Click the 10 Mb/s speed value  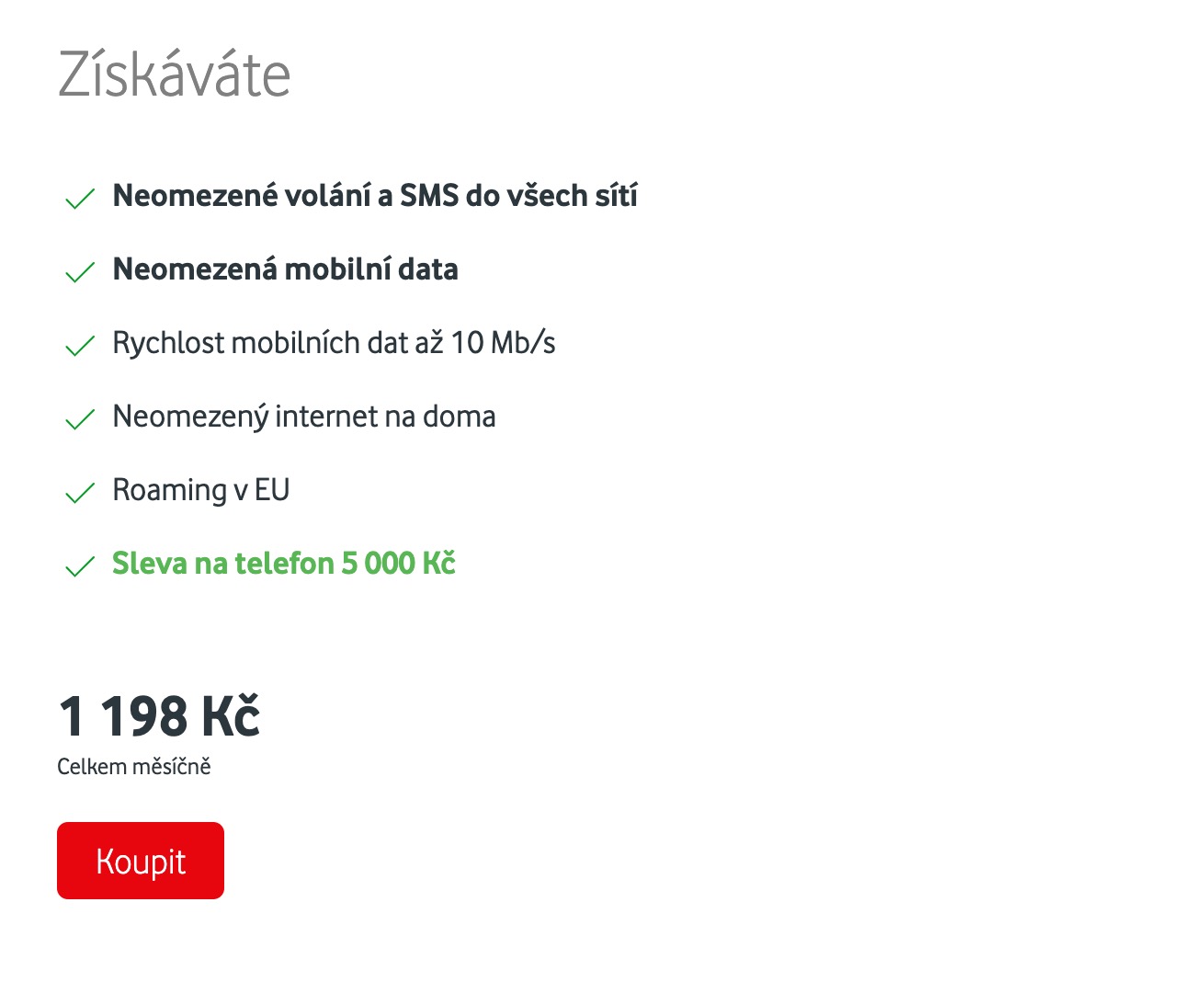(503, 343)
